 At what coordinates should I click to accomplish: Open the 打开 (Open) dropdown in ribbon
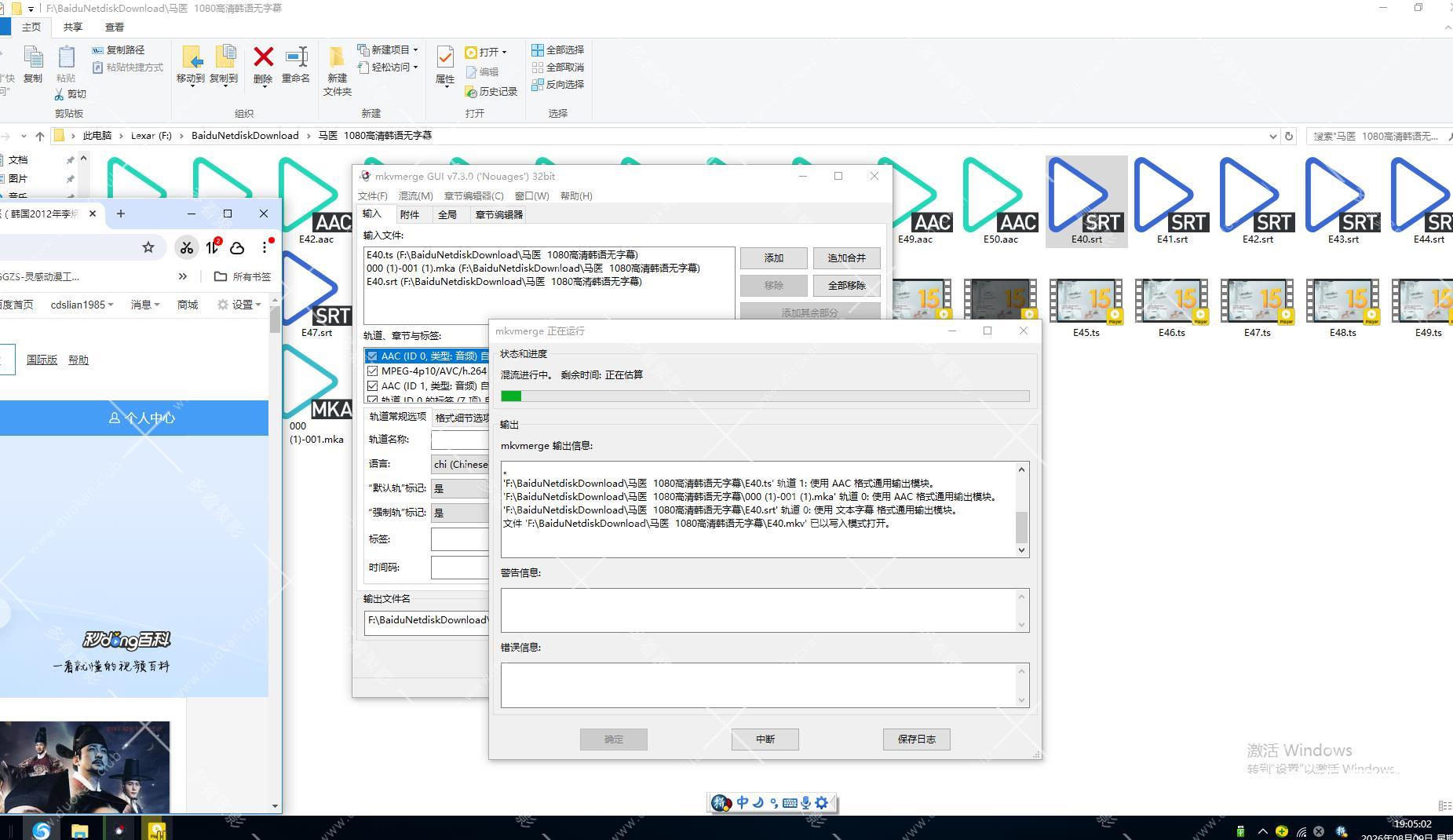(x=487, y=52)
